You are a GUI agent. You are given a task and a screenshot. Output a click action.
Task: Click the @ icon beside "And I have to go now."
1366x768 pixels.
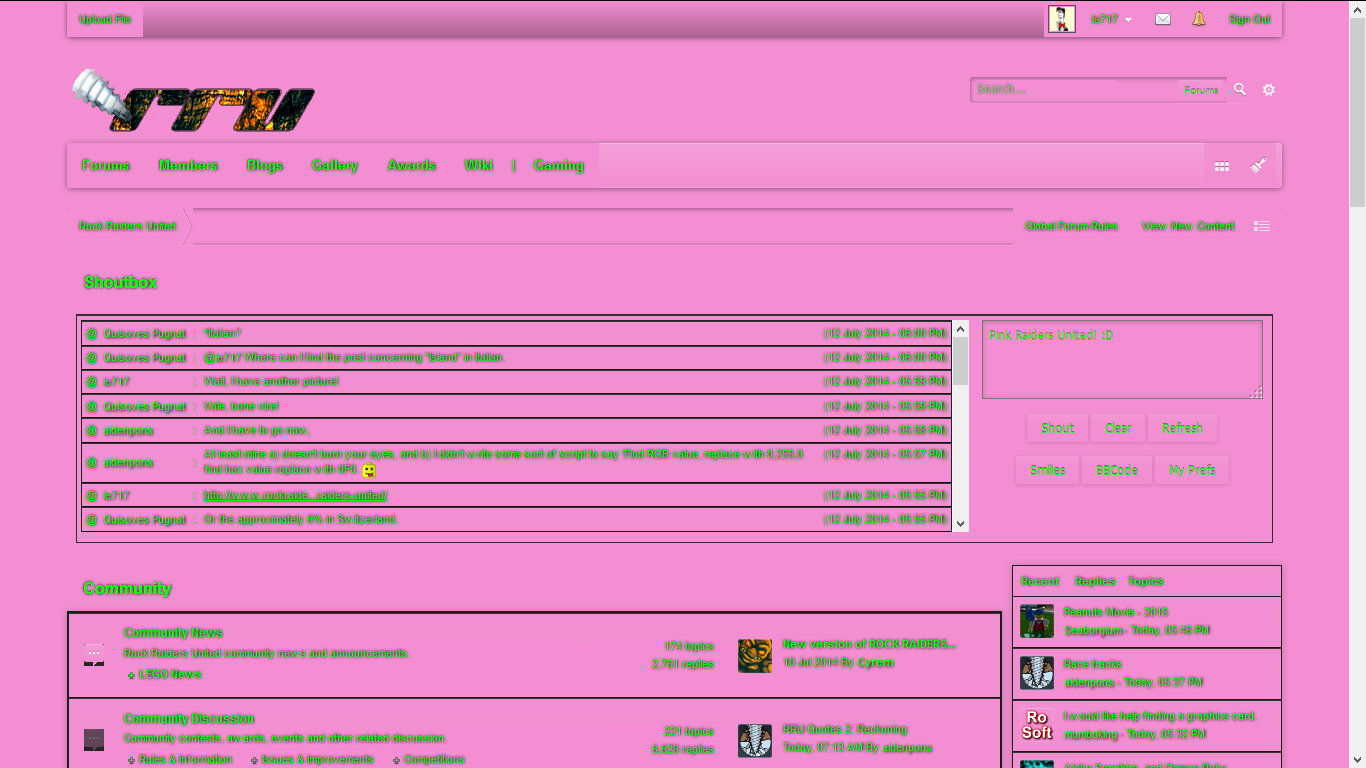[92, 430]
